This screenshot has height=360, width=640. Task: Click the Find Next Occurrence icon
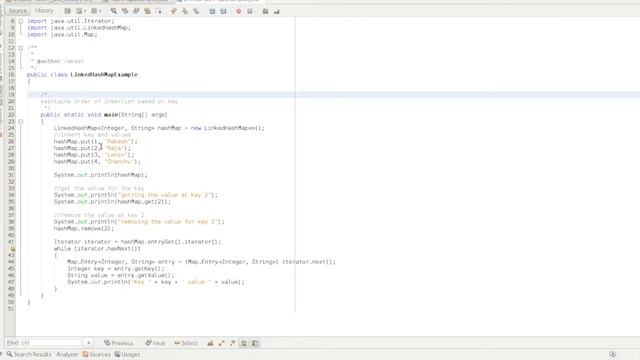(x=136, y=11)
